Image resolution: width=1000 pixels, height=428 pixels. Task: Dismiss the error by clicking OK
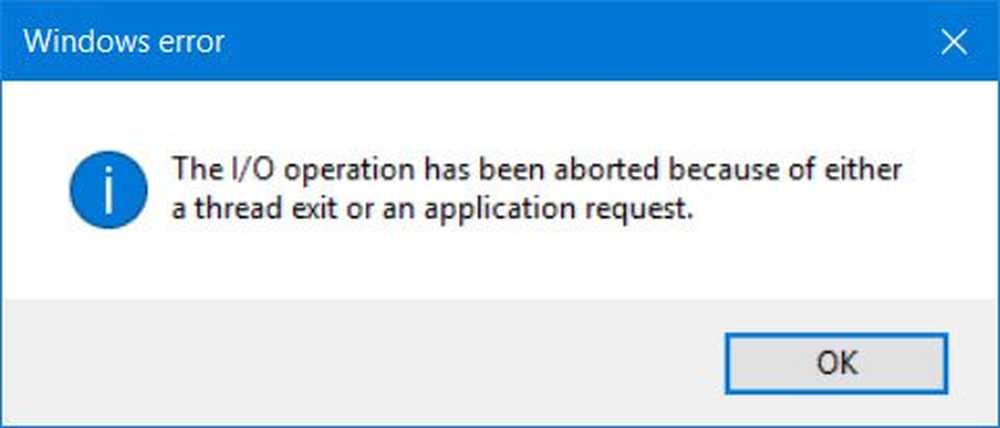point(836,364)
